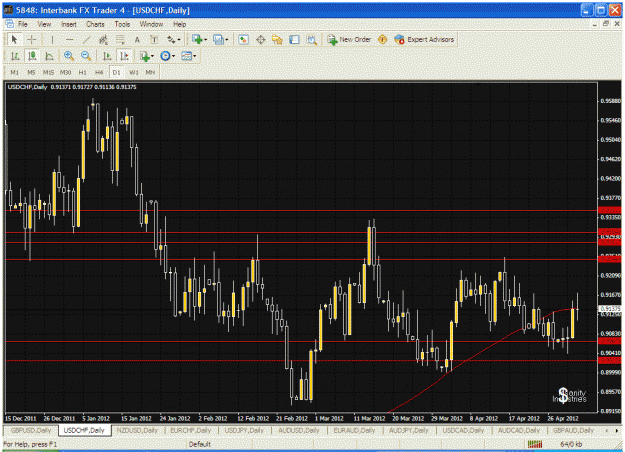Toggle Chart Shift from right border
This screenshot has width=625, height=452.
pyautogui.click(x=124, y=56)
